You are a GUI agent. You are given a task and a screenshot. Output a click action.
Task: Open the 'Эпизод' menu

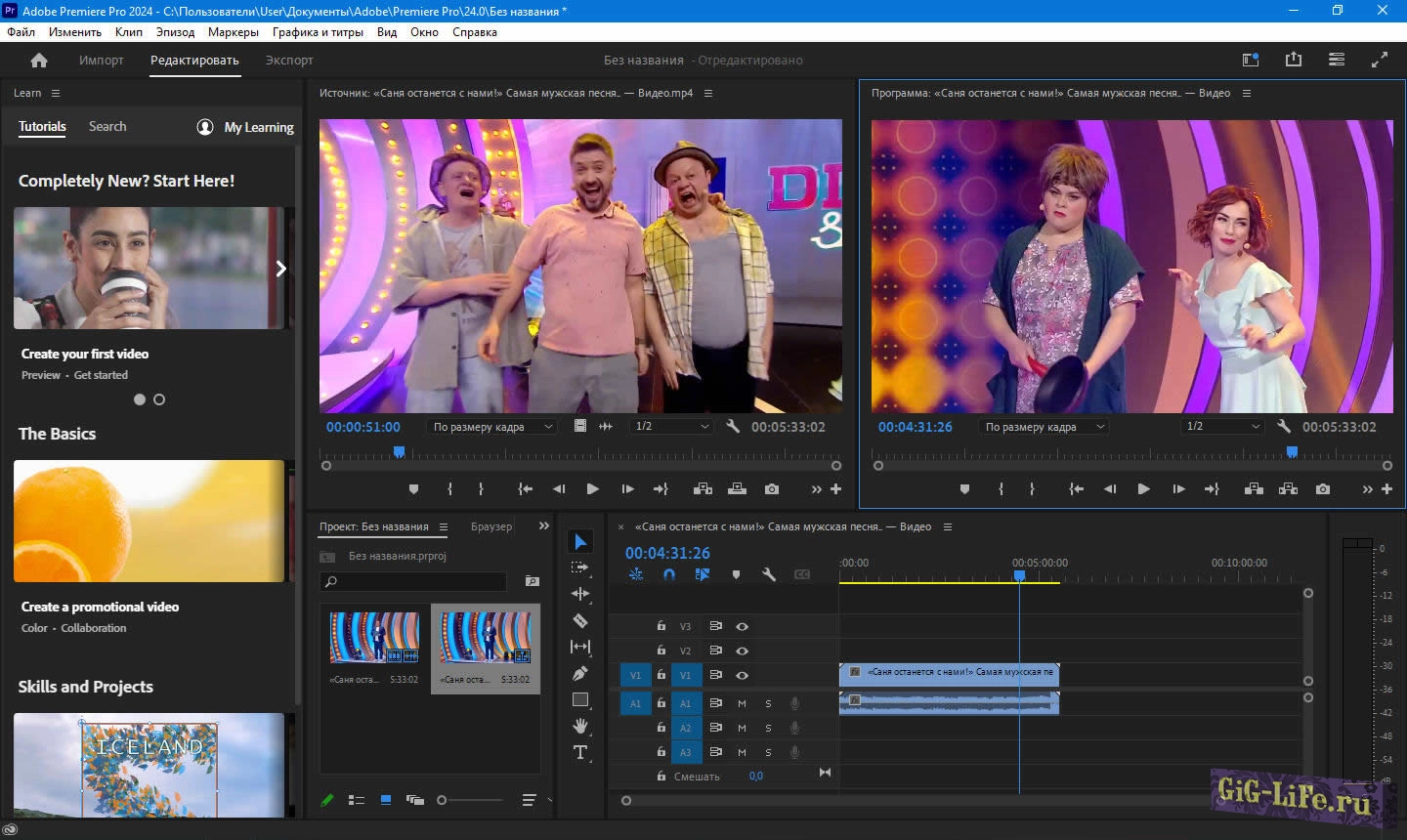(x=175, y=32)
